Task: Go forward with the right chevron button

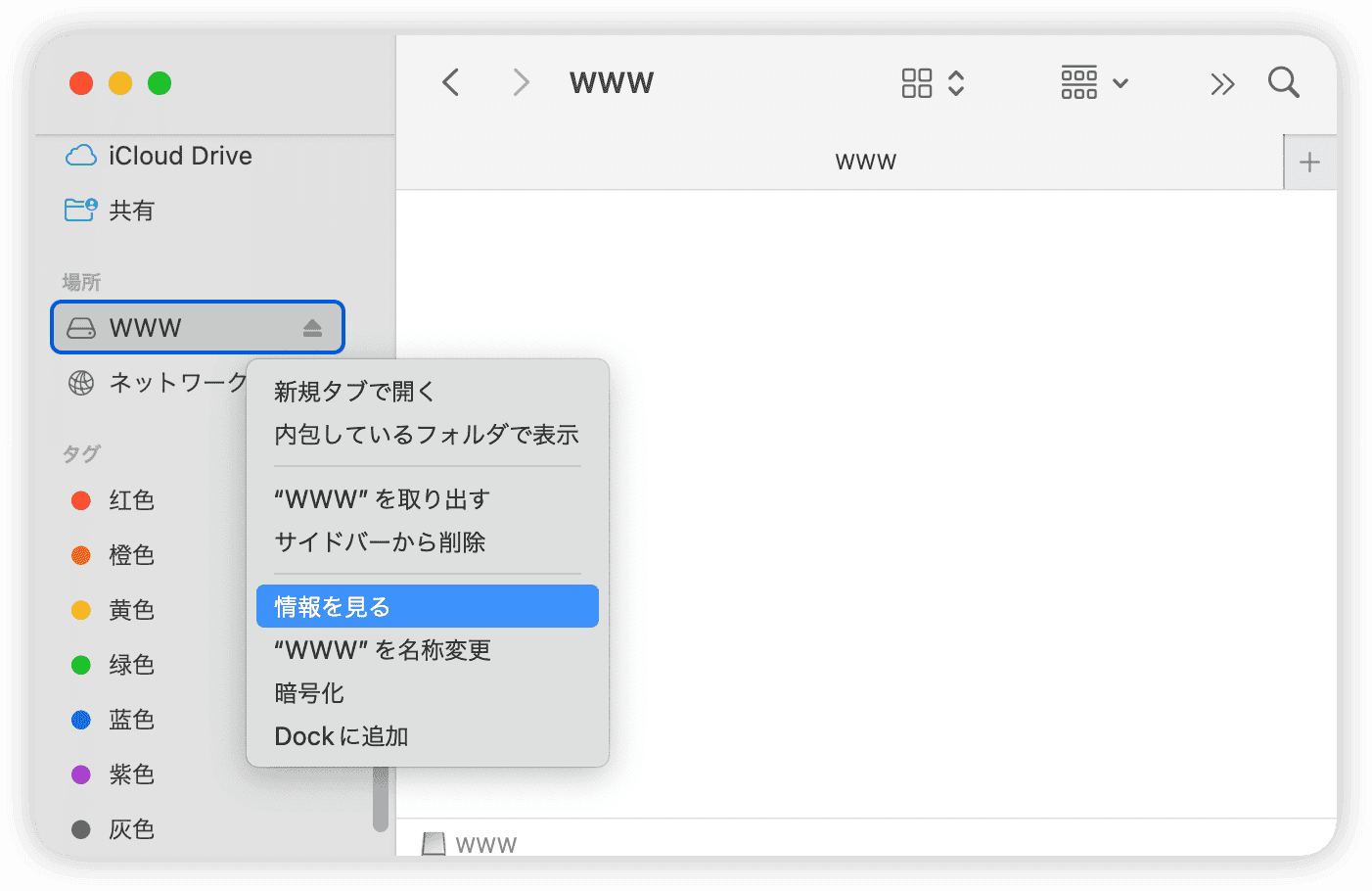Action: (521, 82)
